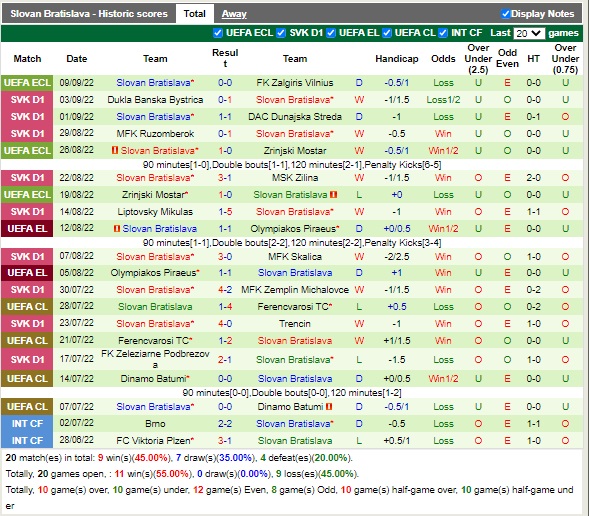Image resolution: width=589 pixels, height=516 pixels.
Task: Open Zrinjski Mostar link on 26/08/22 row
Action: [295, 150]
